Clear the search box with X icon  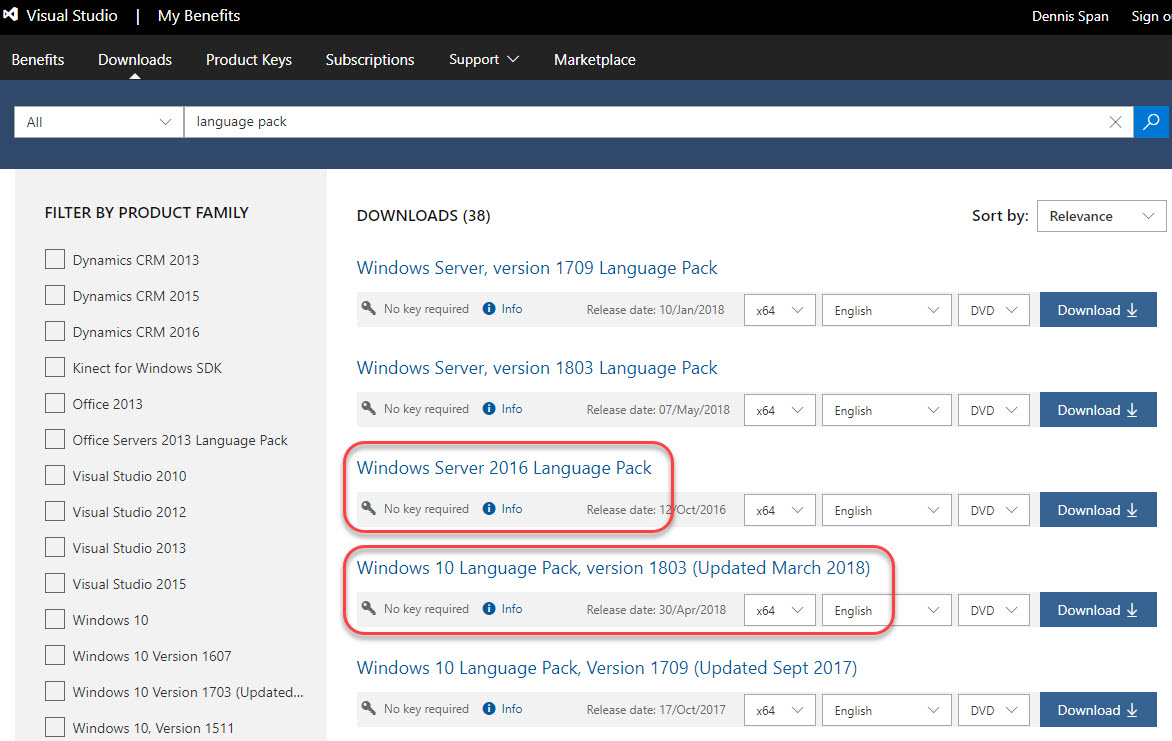[1115, 122]
